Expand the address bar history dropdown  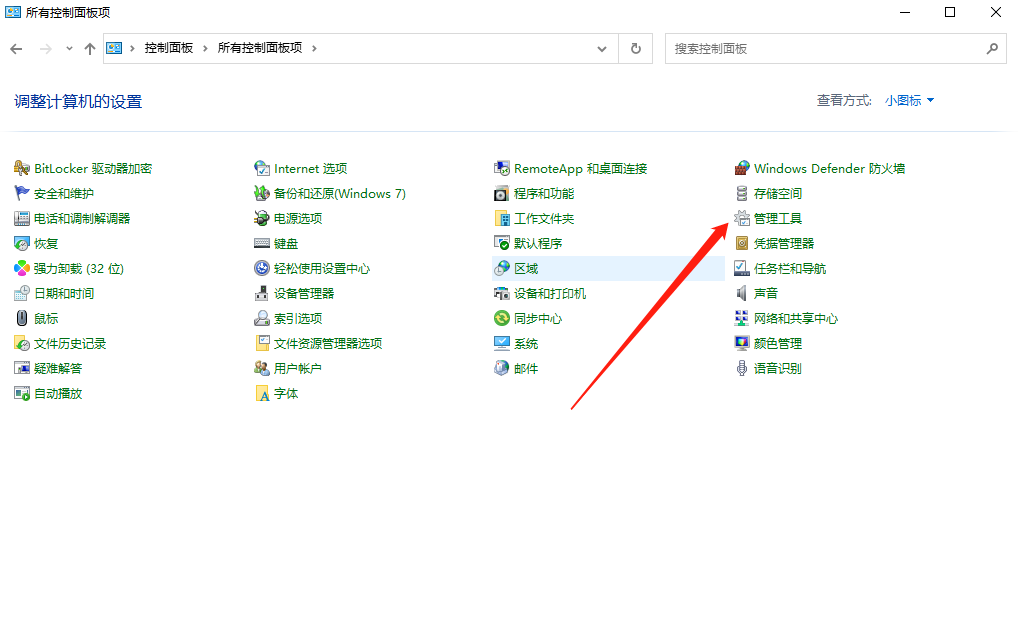pos(601,47)
